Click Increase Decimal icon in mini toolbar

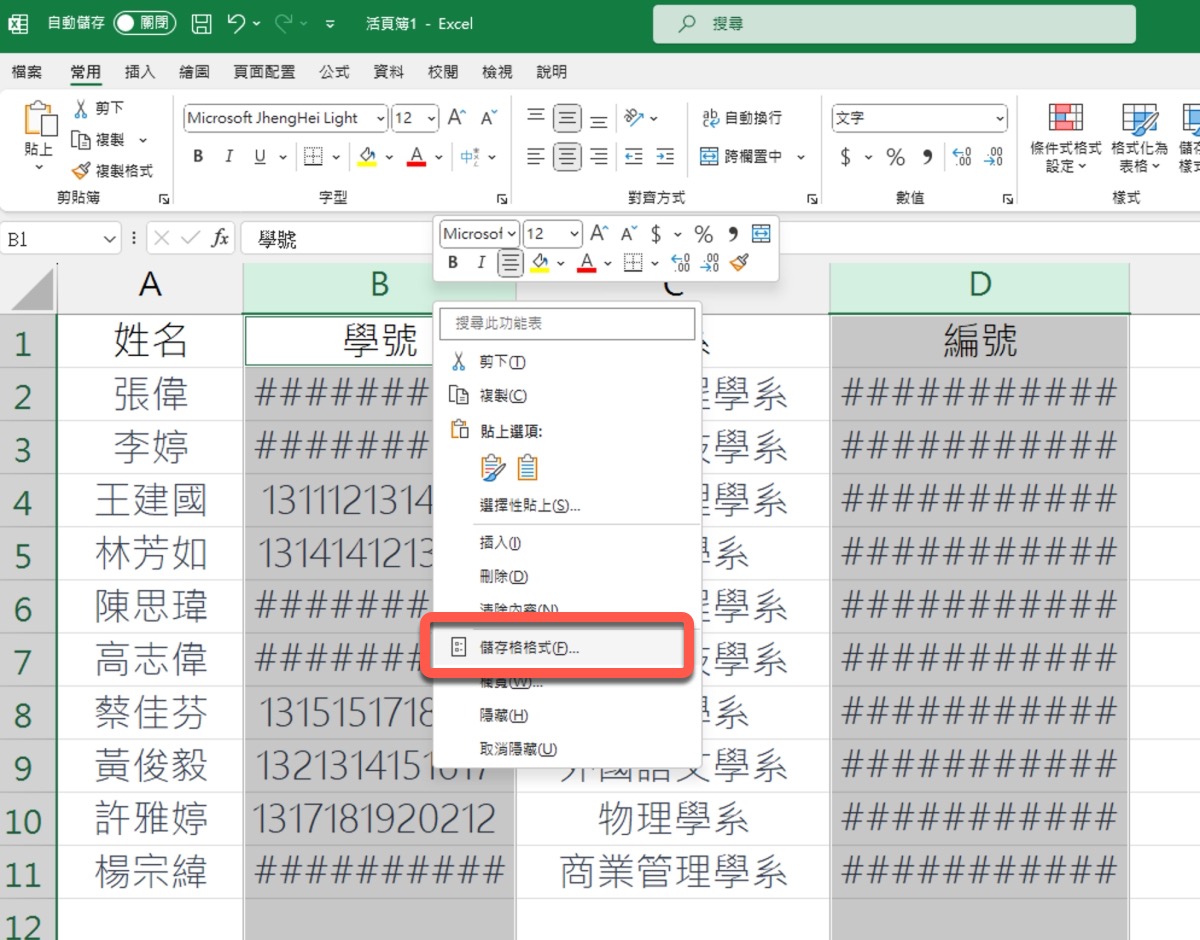(681, 263)
